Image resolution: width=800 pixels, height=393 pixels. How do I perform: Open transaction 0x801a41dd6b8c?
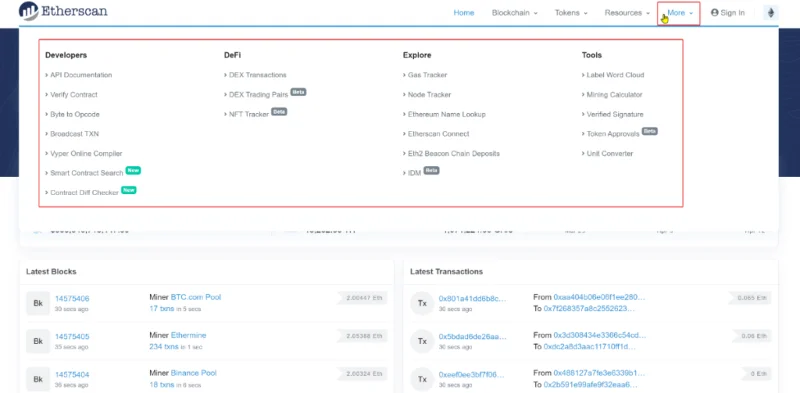472,299
